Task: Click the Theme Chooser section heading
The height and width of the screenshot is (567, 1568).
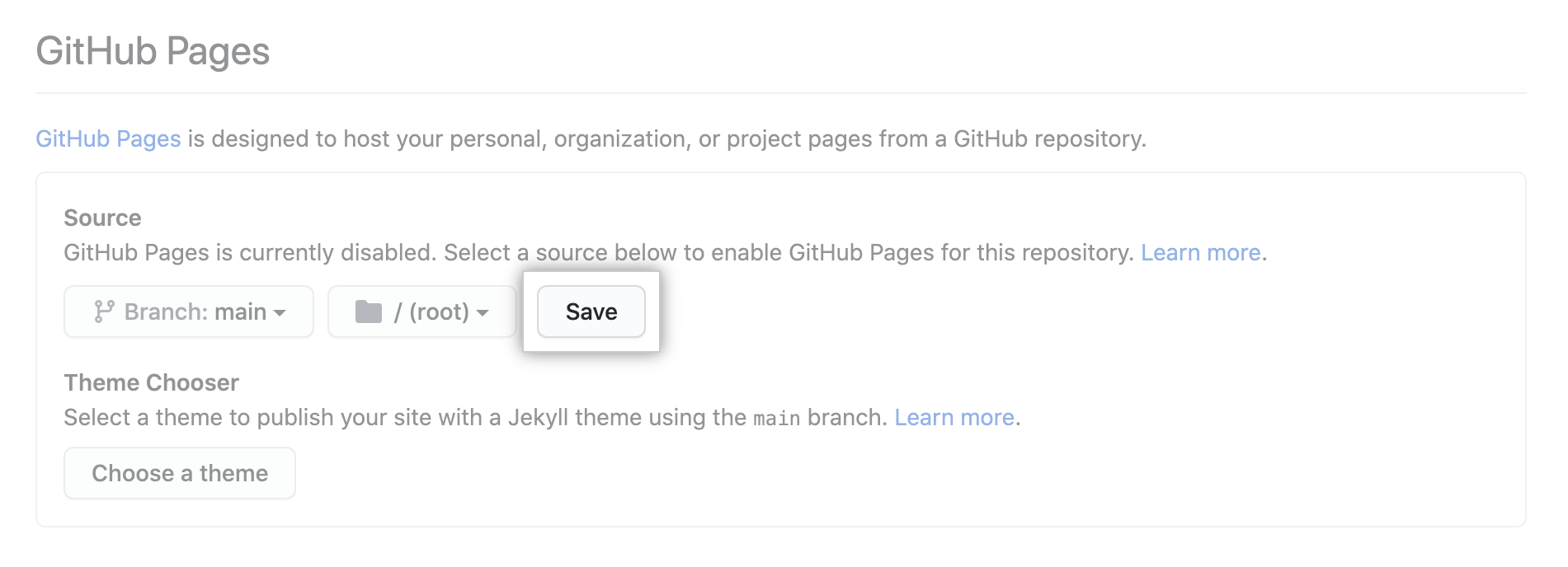Action: click(x=151, y=382)
